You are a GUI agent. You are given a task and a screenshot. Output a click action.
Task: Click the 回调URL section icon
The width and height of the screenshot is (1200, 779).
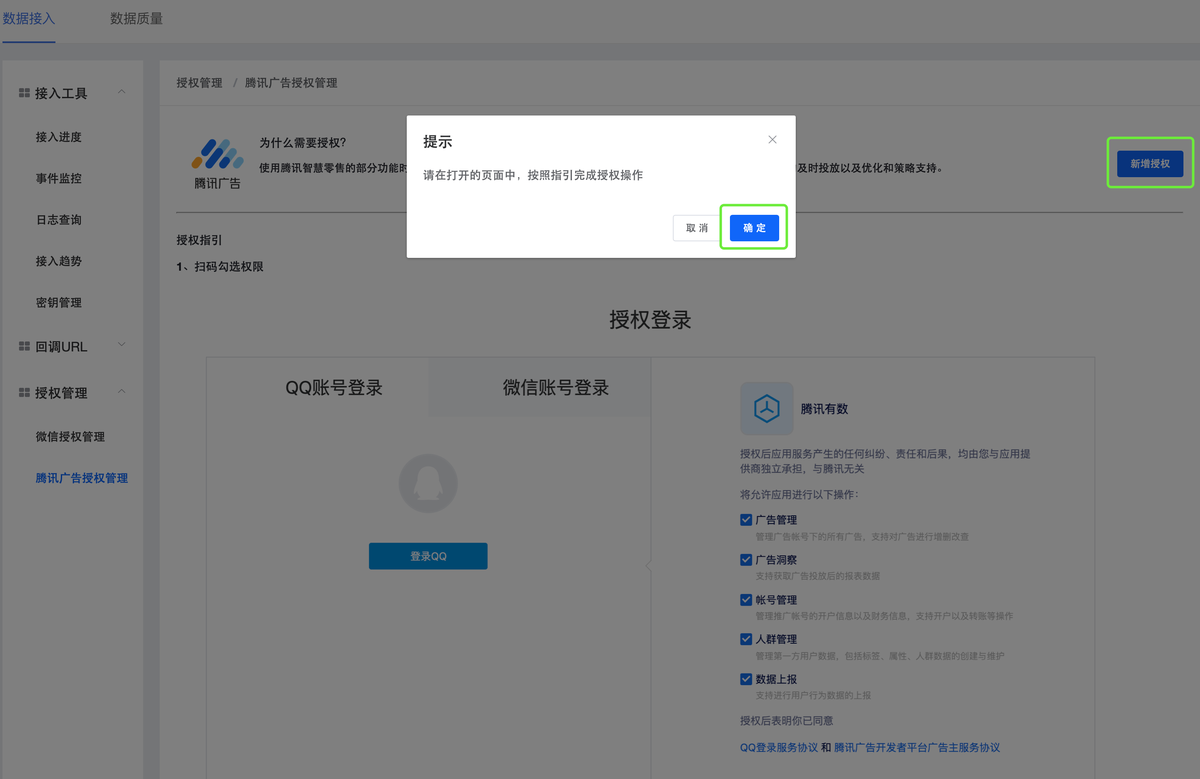coord(22,345)
